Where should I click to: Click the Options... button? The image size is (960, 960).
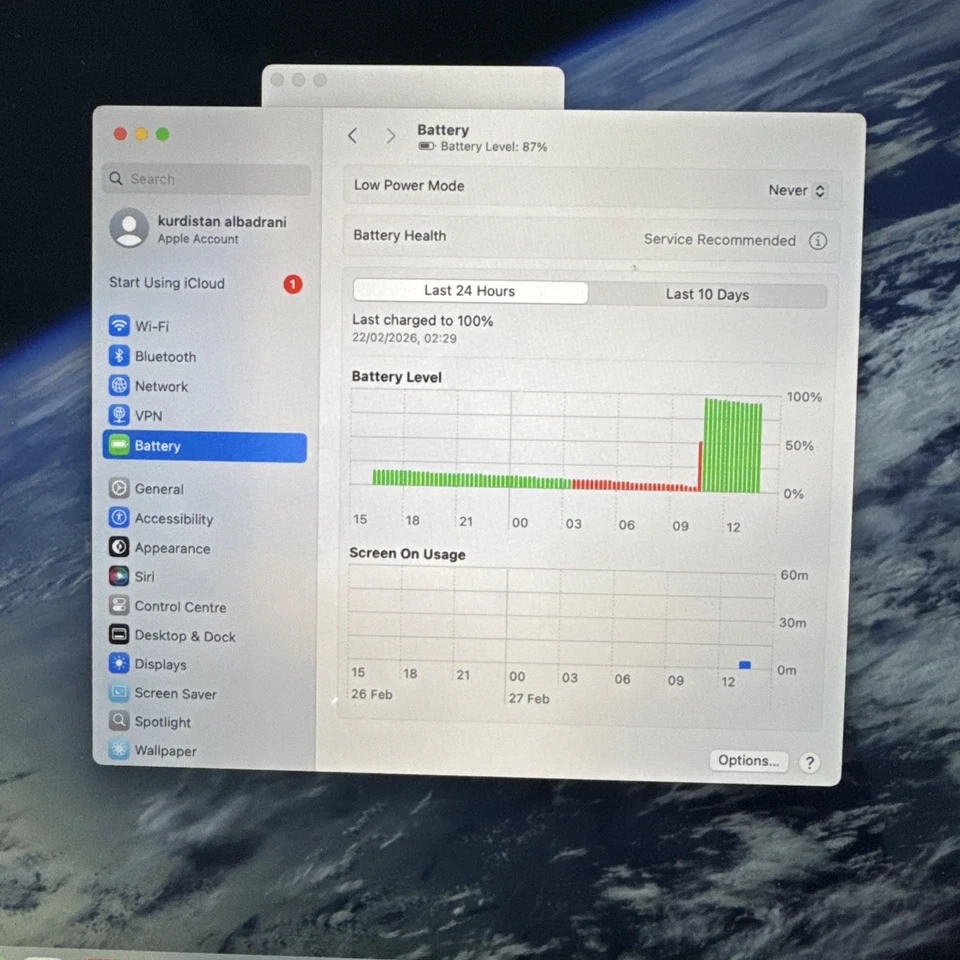point(748,760)
